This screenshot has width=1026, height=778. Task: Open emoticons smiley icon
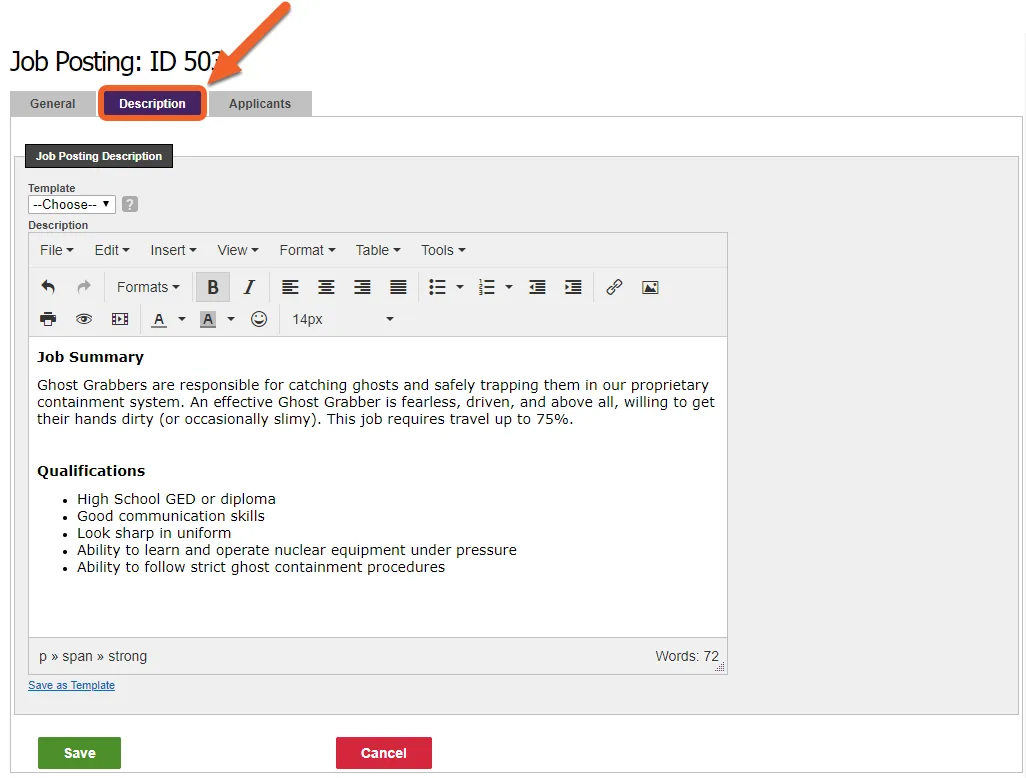259,319
